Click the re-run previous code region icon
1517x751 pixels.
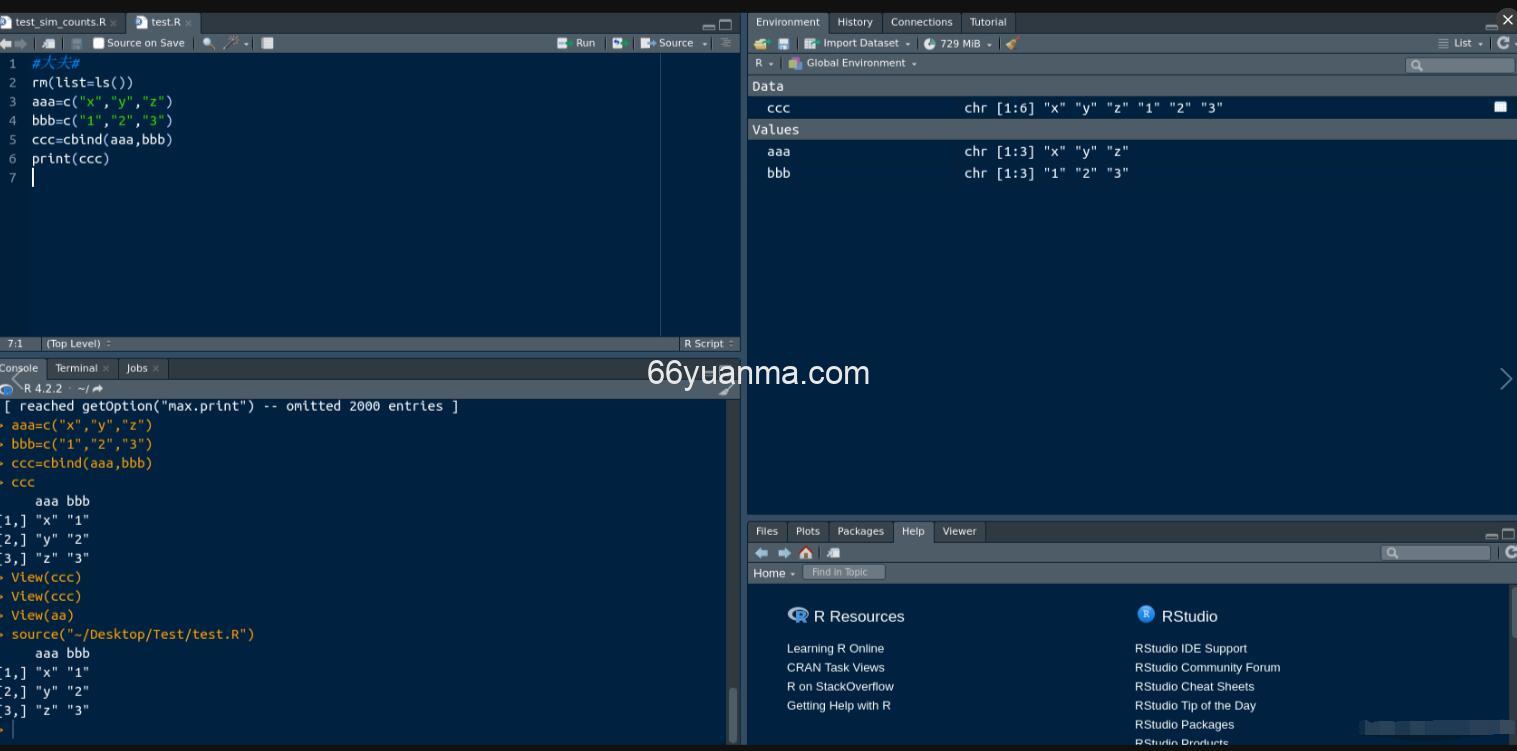coord(618,43)
